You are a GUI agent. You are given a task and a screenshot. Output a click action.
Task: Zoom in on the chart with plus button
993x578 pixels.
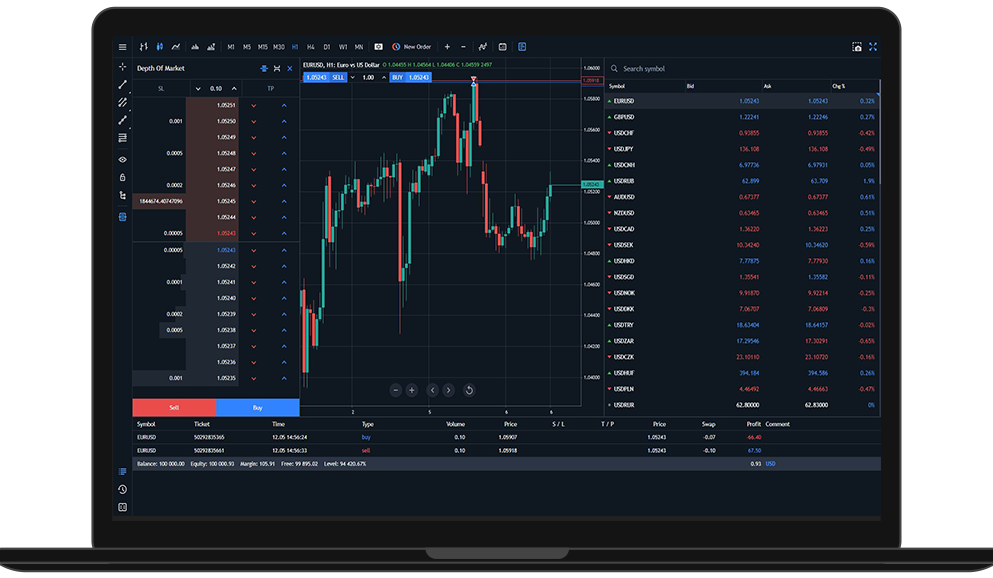[x=412, y=390]
